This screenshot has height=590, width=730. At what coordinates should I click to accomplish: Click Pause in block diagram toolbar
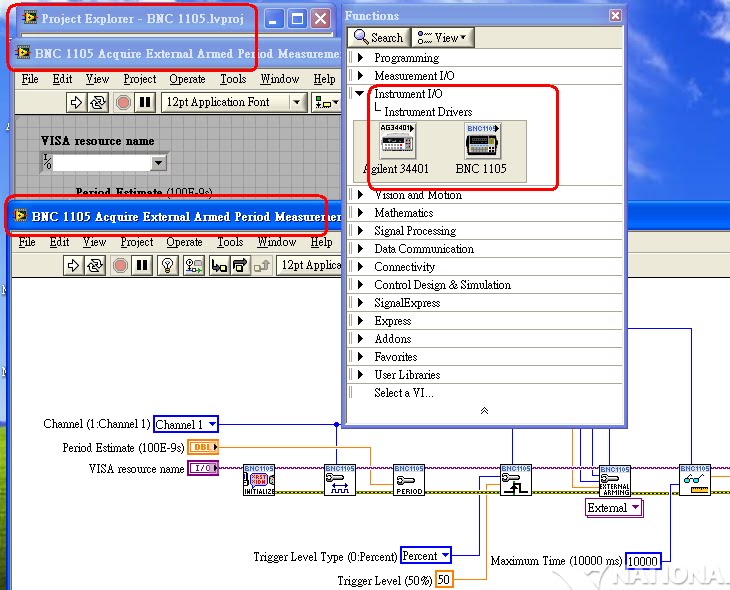142,265
